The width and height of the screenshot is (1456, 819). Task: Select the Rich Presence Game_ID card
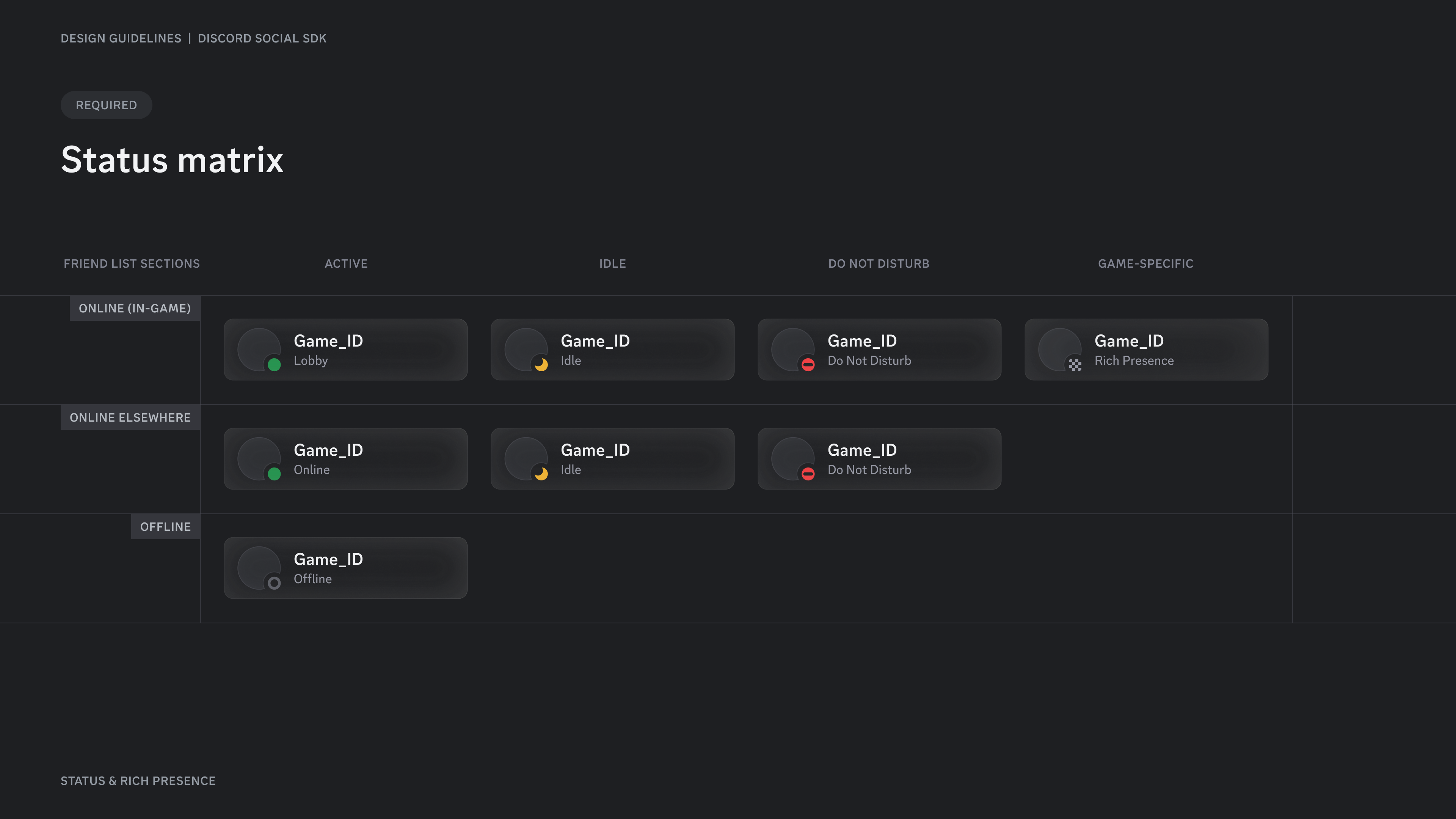click(x=1146, y=349)
